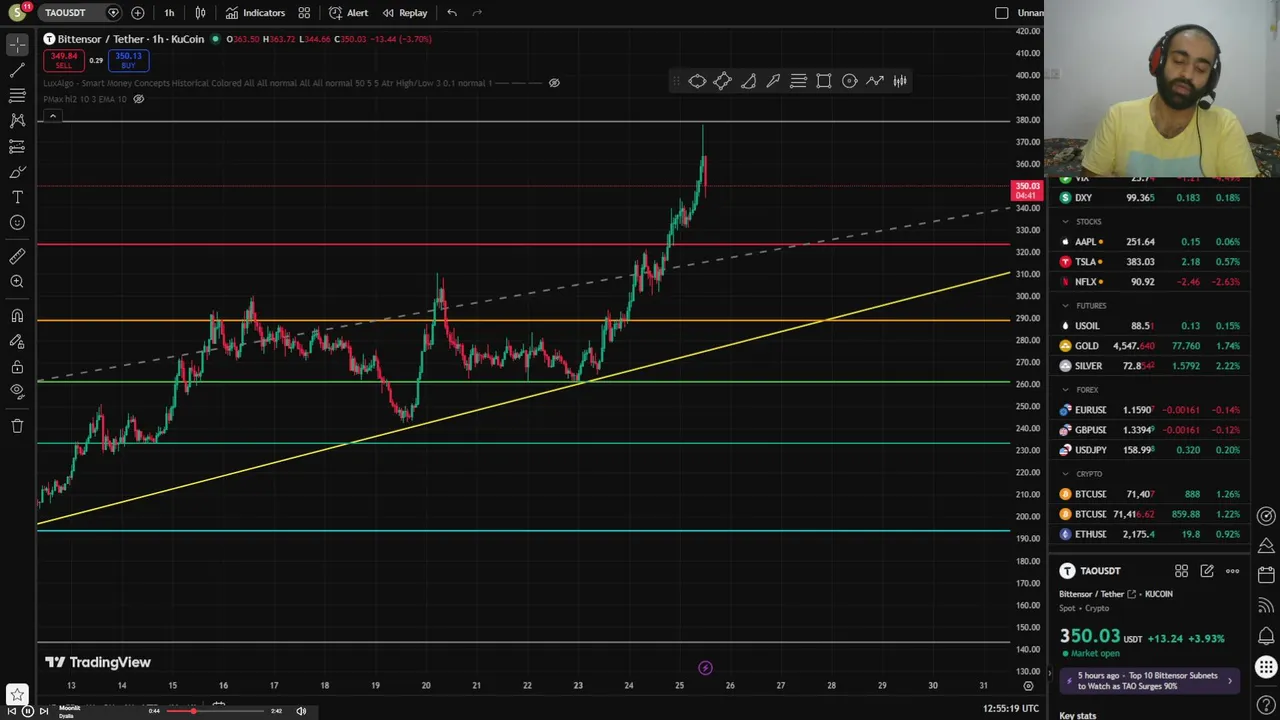Select NFLX in the watchlist
Viewport: 1280px width, 720px height.
click(x=1148, y=282)
